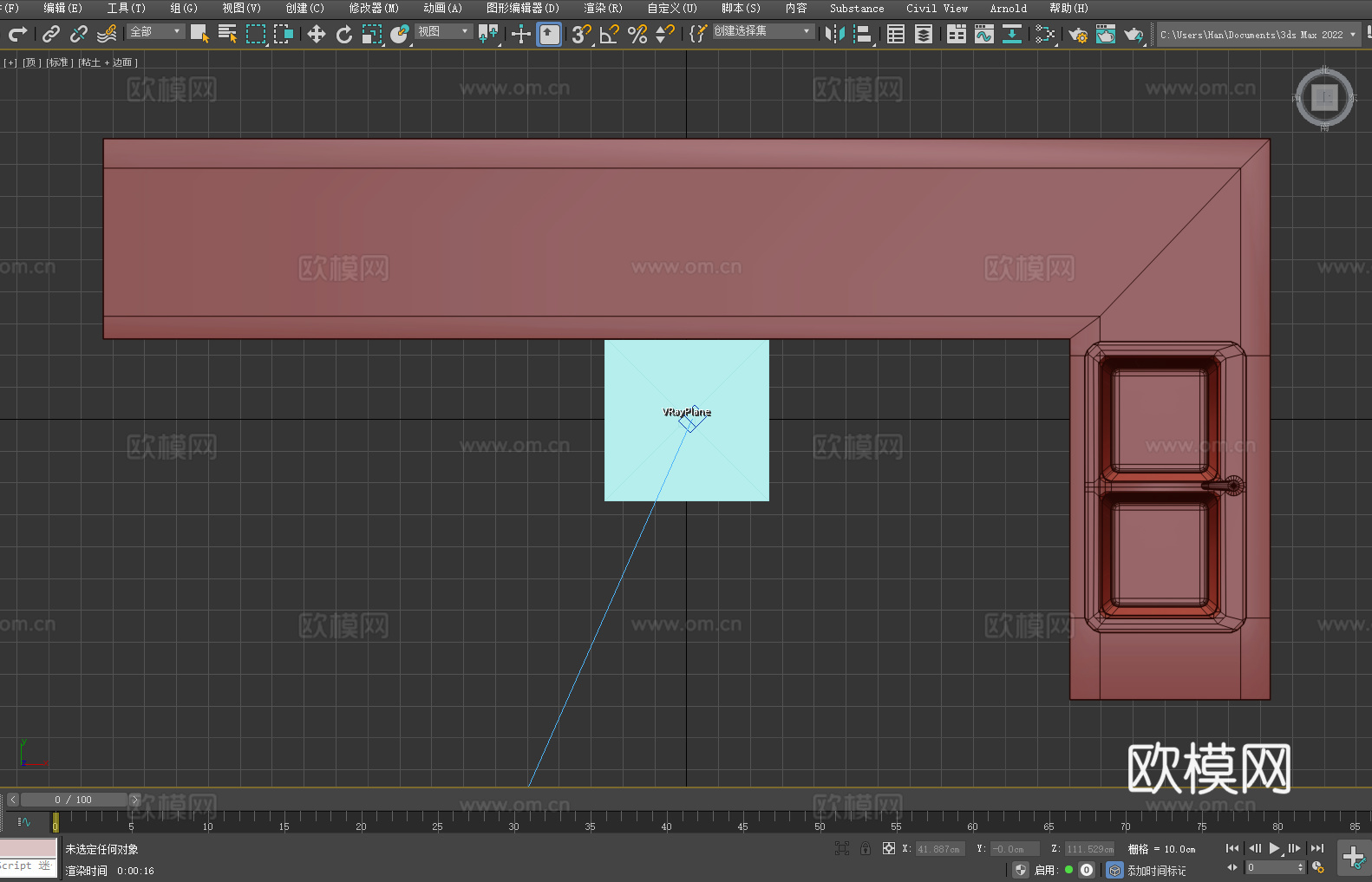The height and width of the screenshot is (882, 1372).
Task: Toggle 3D Snaps on or off
Action: click(x=582, y=34)
